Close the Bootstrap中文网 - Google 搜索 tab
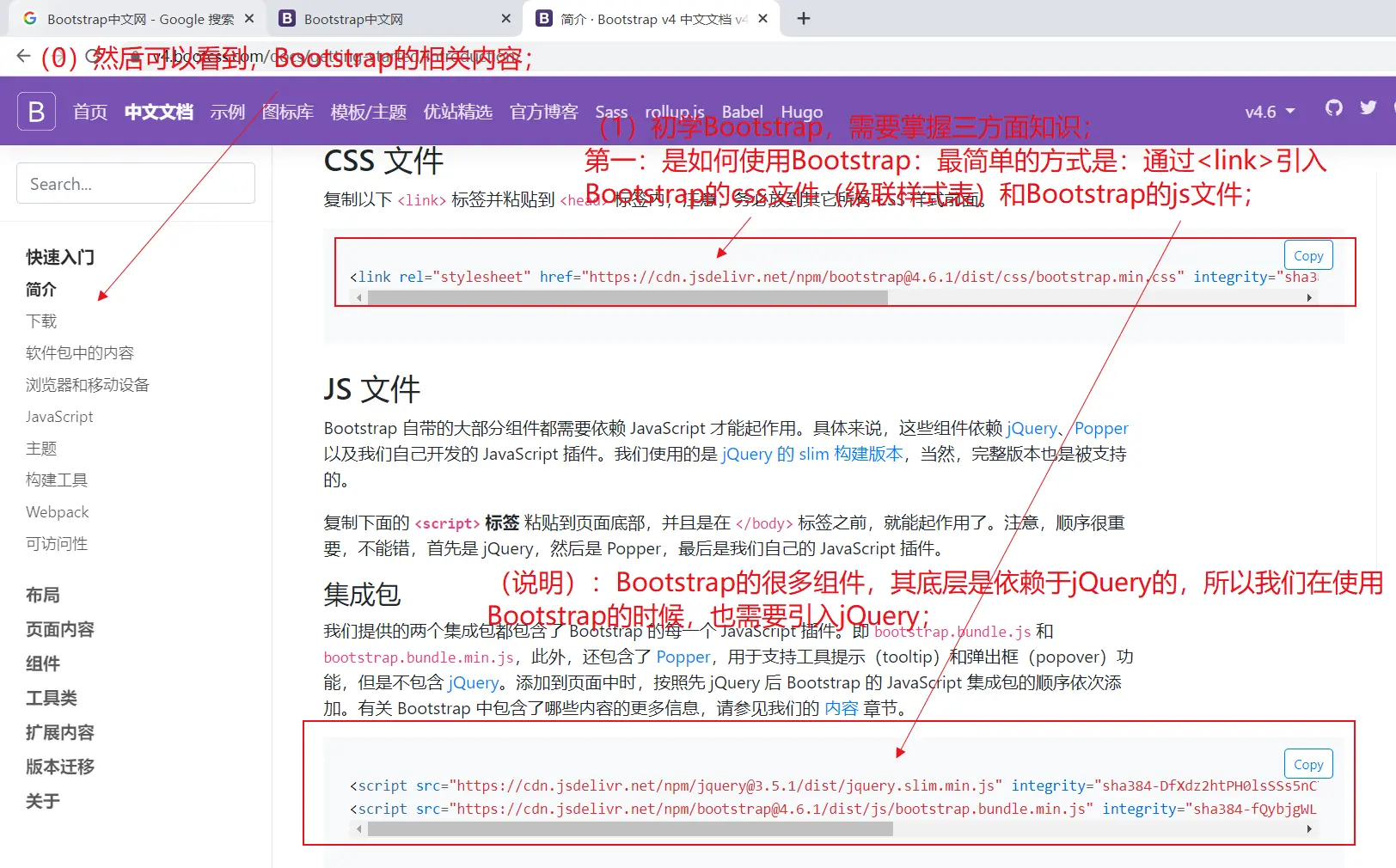 (x=249, y=18)
